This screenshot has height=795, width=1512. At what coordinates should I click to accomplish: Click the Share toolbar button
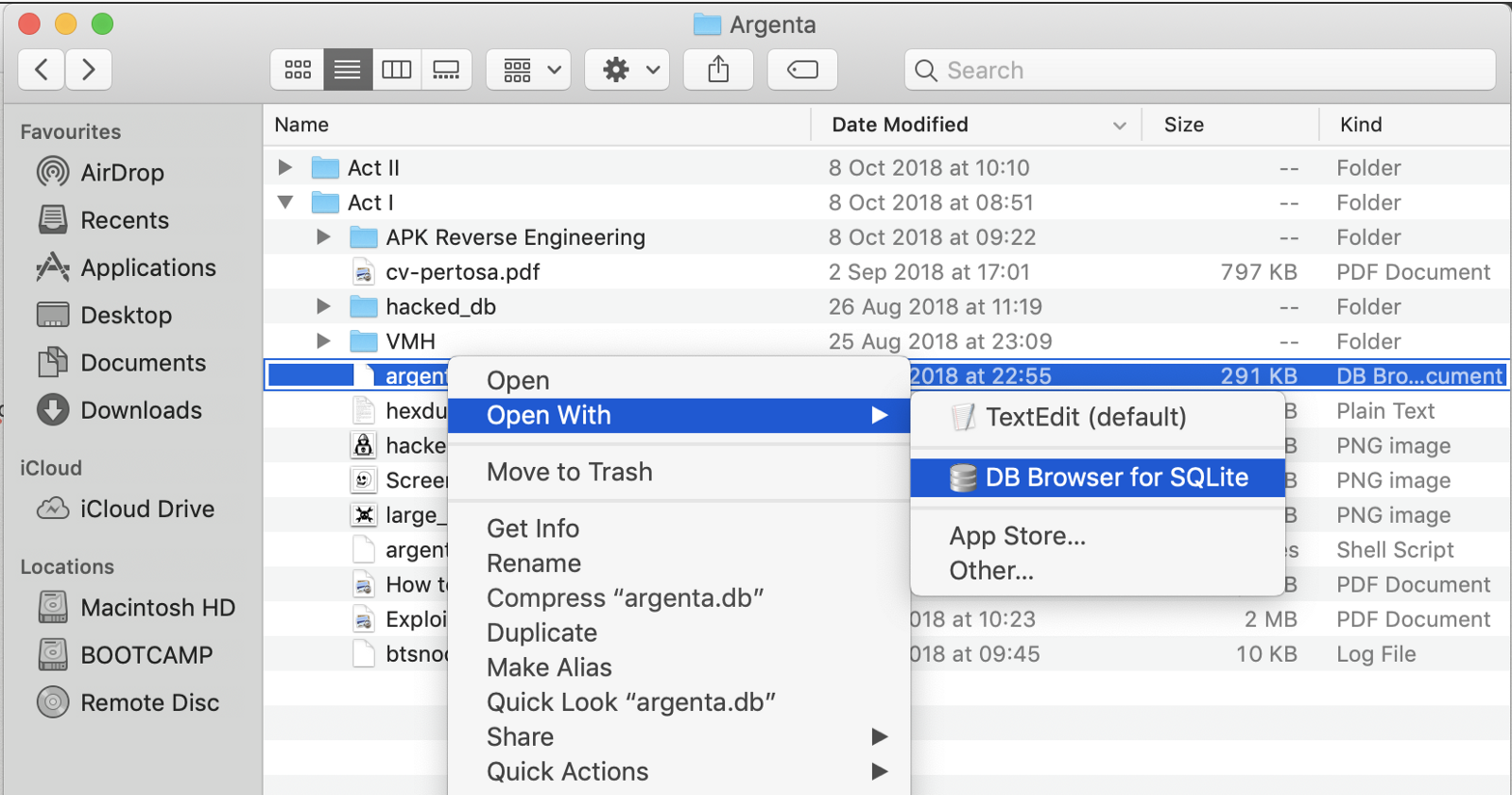[x=718, y=70]
